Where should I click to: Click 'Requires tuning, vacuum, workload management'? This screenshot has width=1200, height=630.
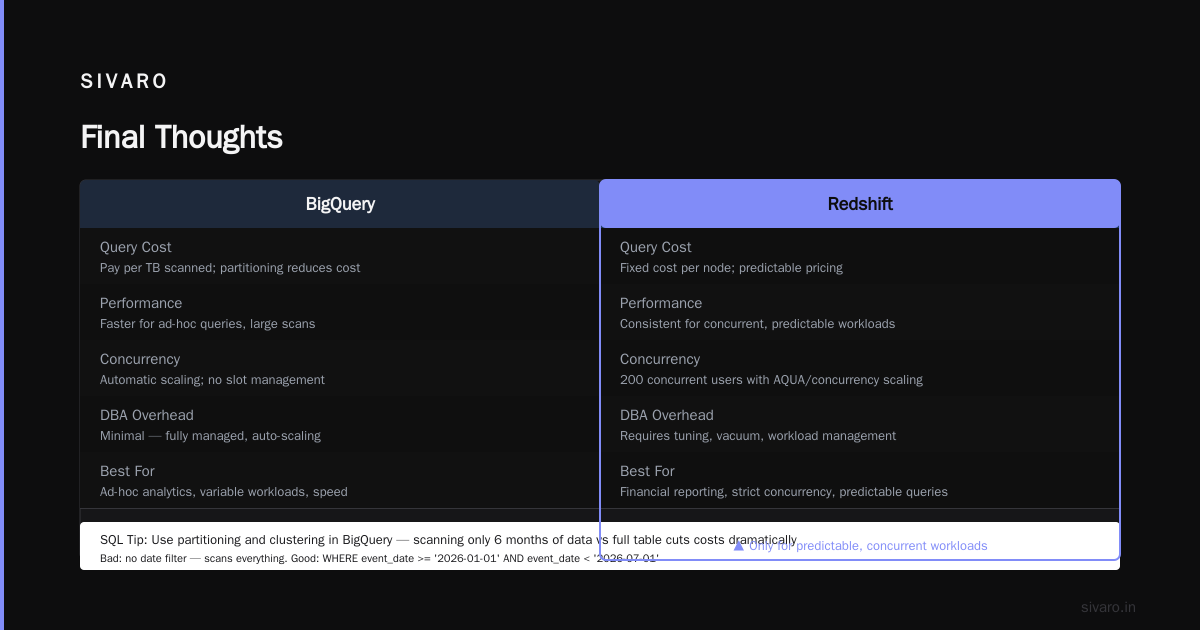coord(758,436)
